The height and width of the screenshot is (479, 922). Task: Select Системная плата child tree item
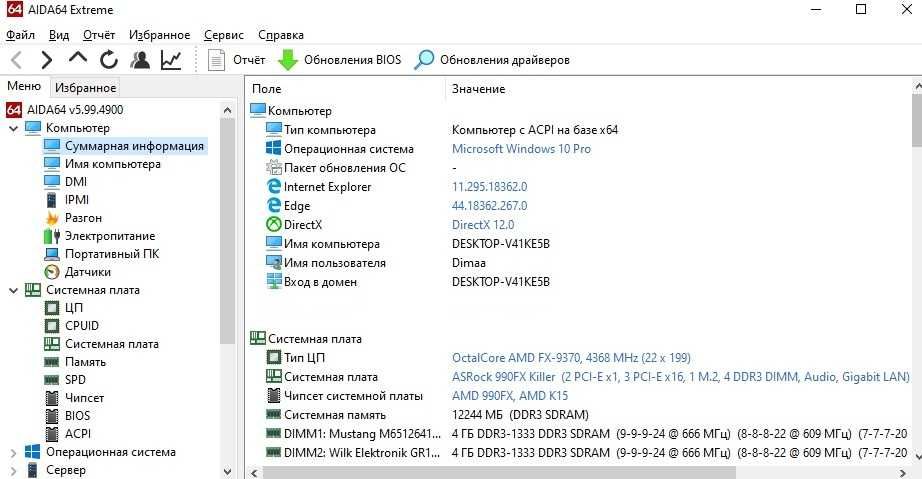coord(101,344)
